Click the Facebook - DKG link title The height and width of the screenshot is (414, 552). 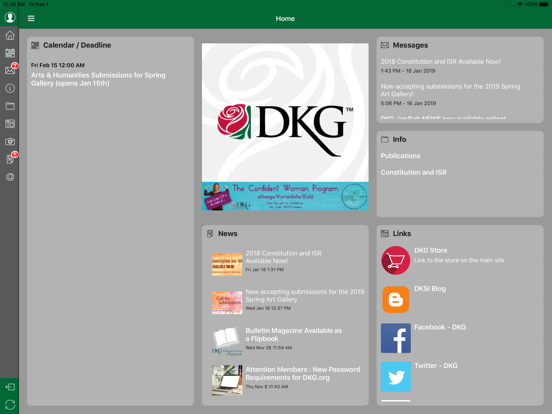[440, 327]
